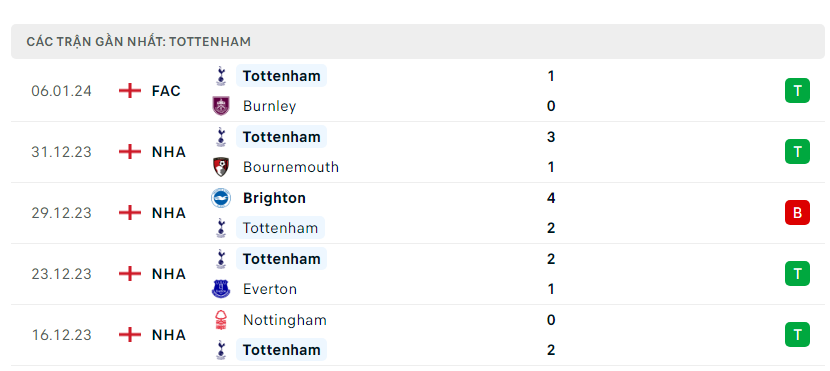
Task: Click the Brighton club crest
Action: 221,198
